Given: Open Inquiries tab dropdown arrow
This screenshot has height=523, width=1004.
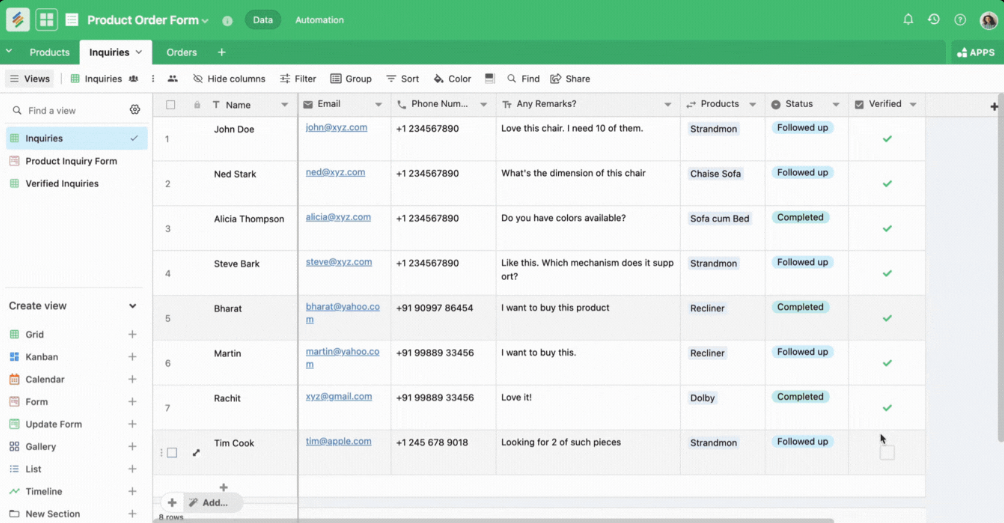Looking at the screenshot, I should click(139, 52).
